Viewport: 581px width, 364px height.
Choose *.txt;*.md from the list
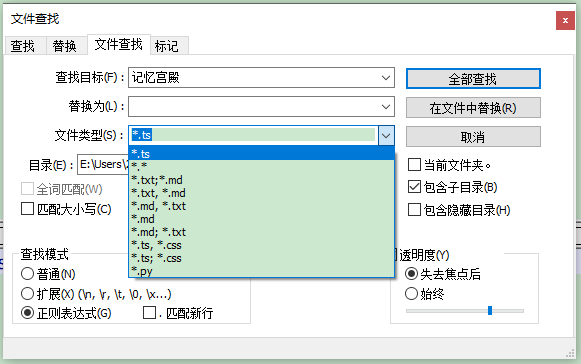pos(261,180)
